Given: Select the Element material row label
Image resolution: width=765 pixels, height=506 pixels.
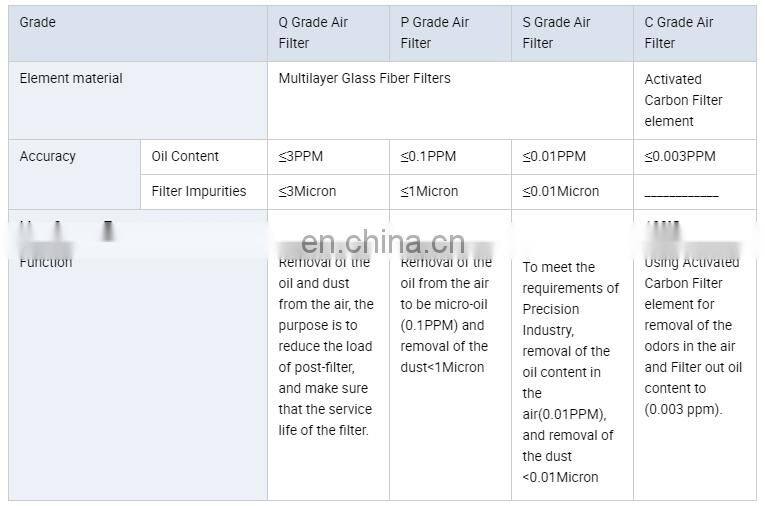Looking at the screenshot, I should [x=71, y=78].
